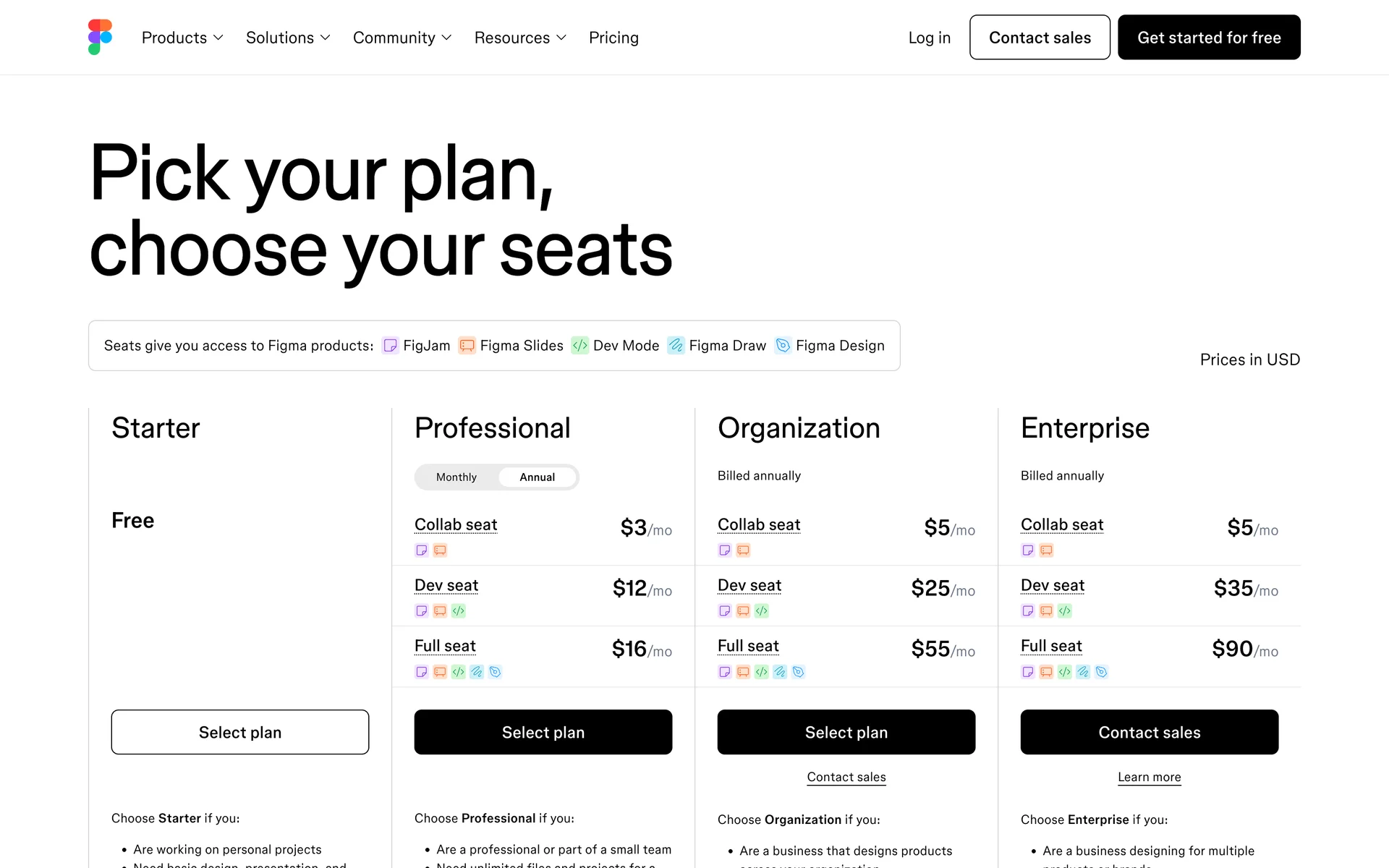Click the Figma Slides icon in the banner

click(467, 346)
